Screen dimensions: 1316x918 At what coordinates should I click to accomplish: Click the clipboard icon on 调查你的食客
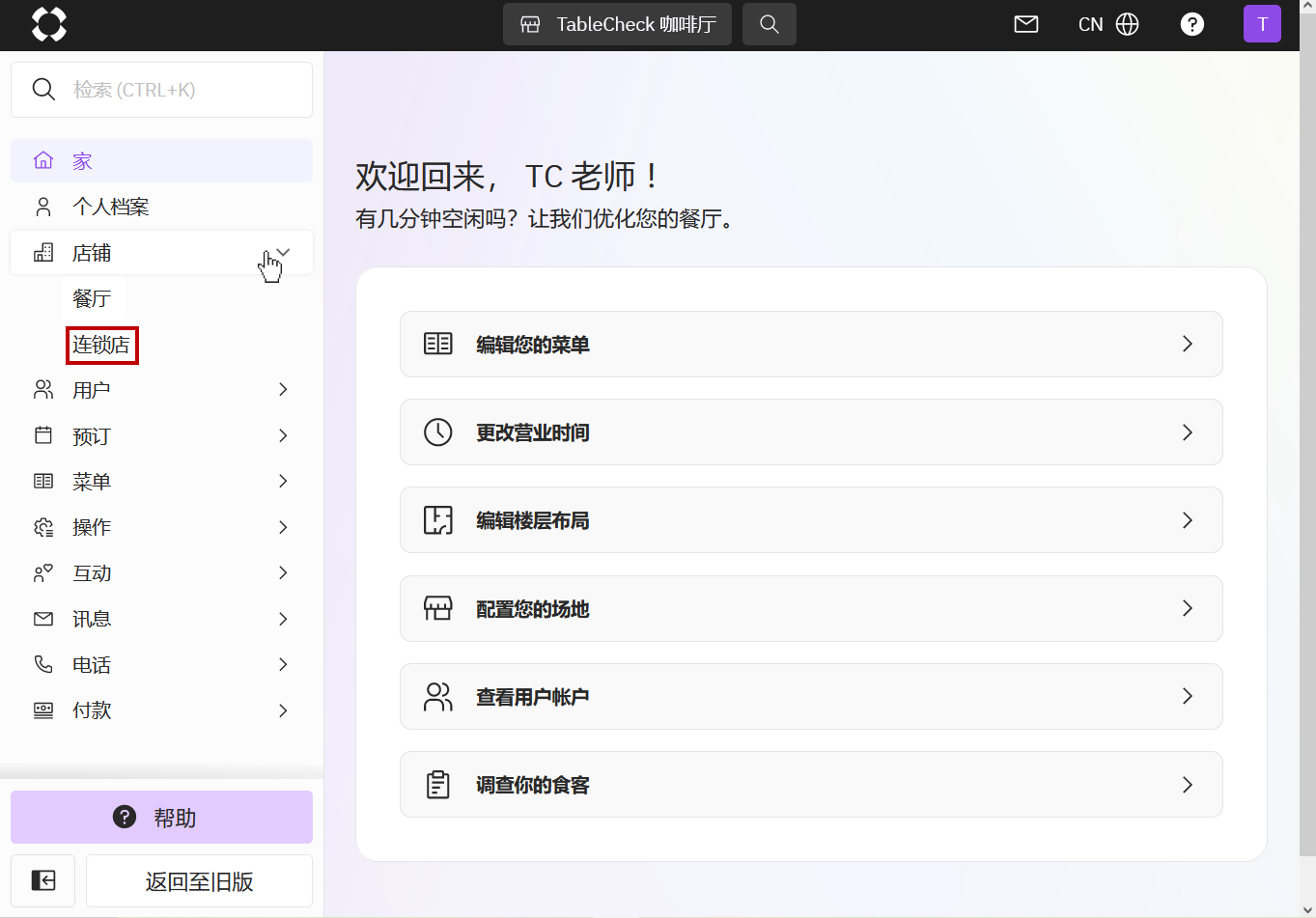tap(438, 784)
